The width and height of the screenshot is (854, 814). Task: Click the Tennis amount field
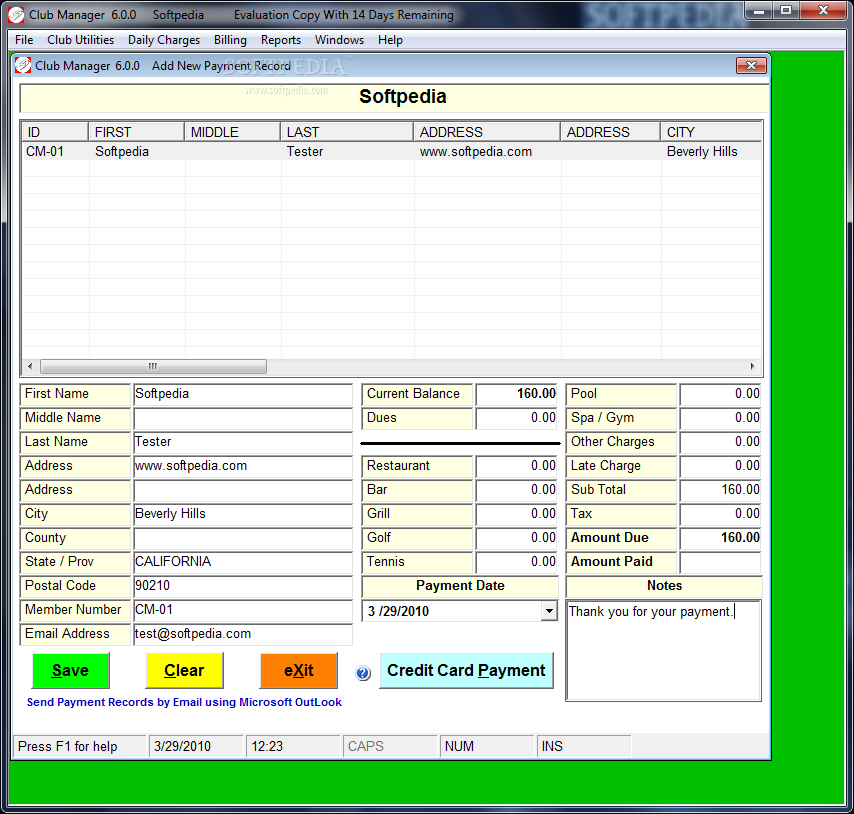pos(517,562)
